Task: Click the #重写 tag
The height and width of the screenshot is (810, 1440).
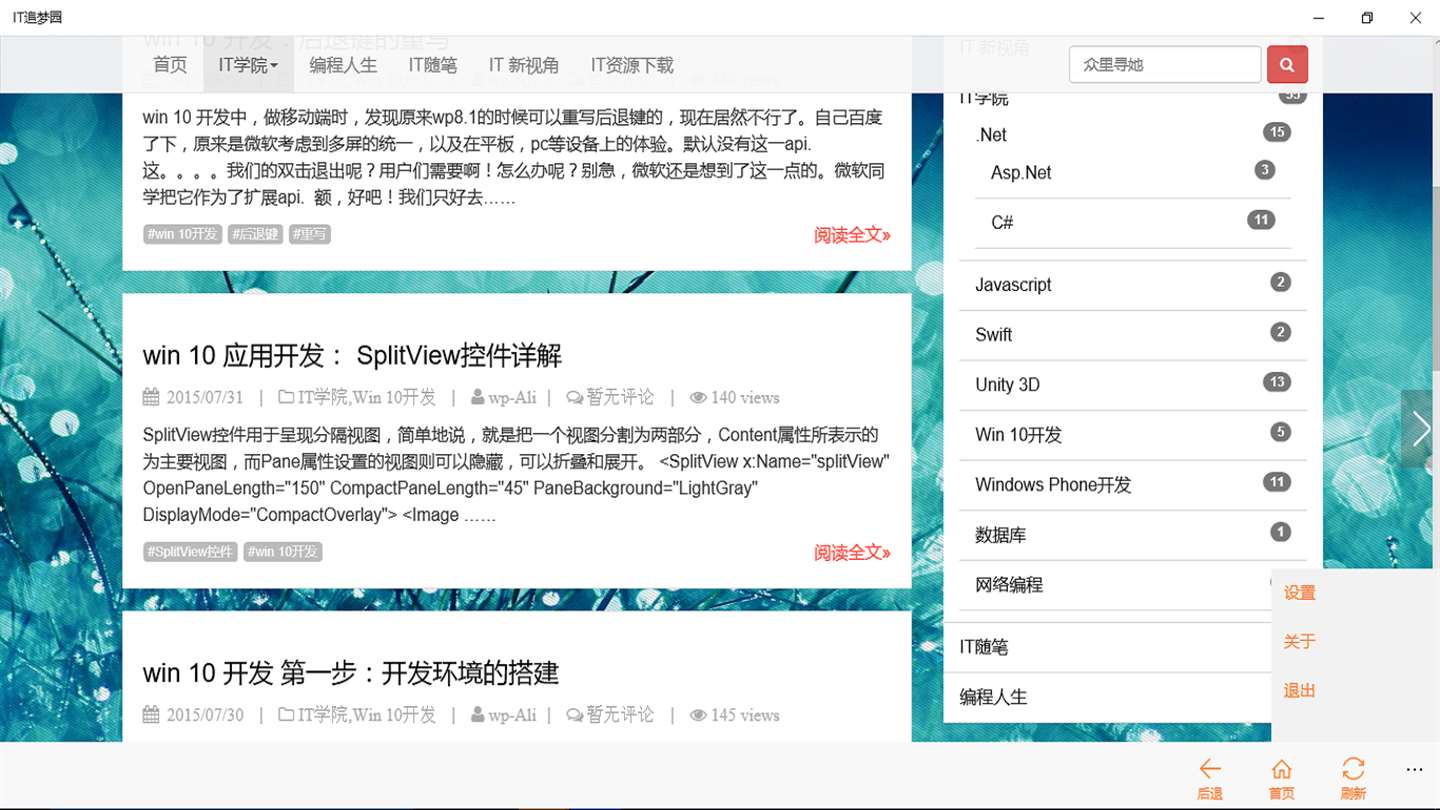Action: [x=309, y=234]
